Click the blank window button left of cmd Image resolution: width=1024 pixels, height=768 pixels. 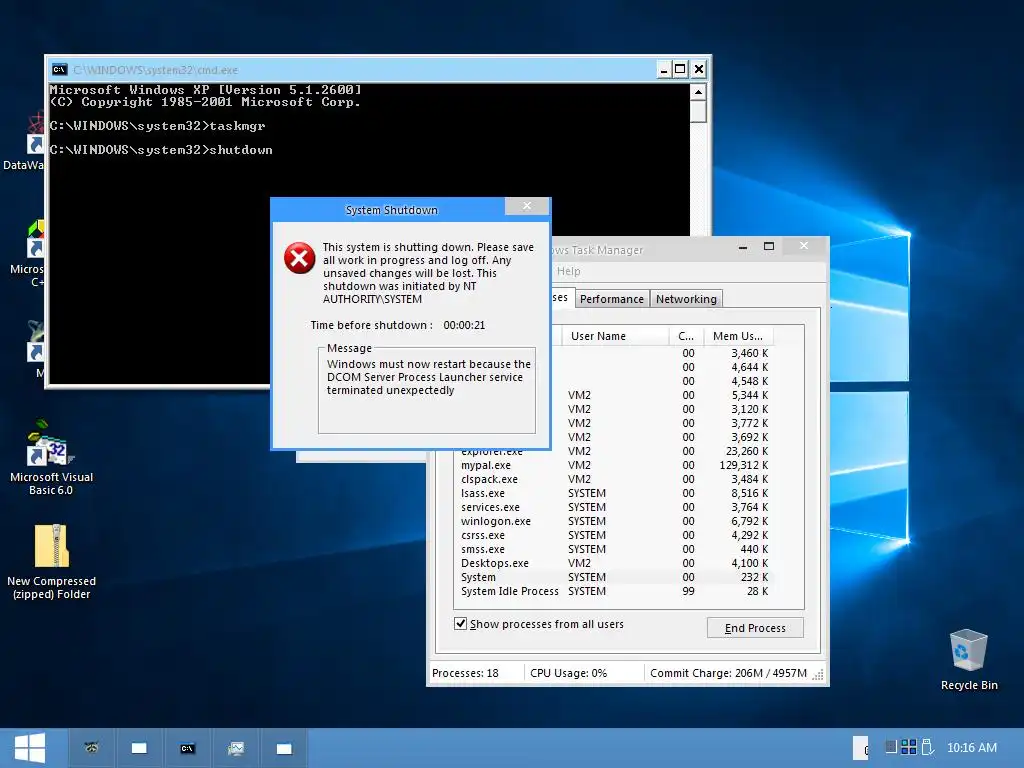139,748
